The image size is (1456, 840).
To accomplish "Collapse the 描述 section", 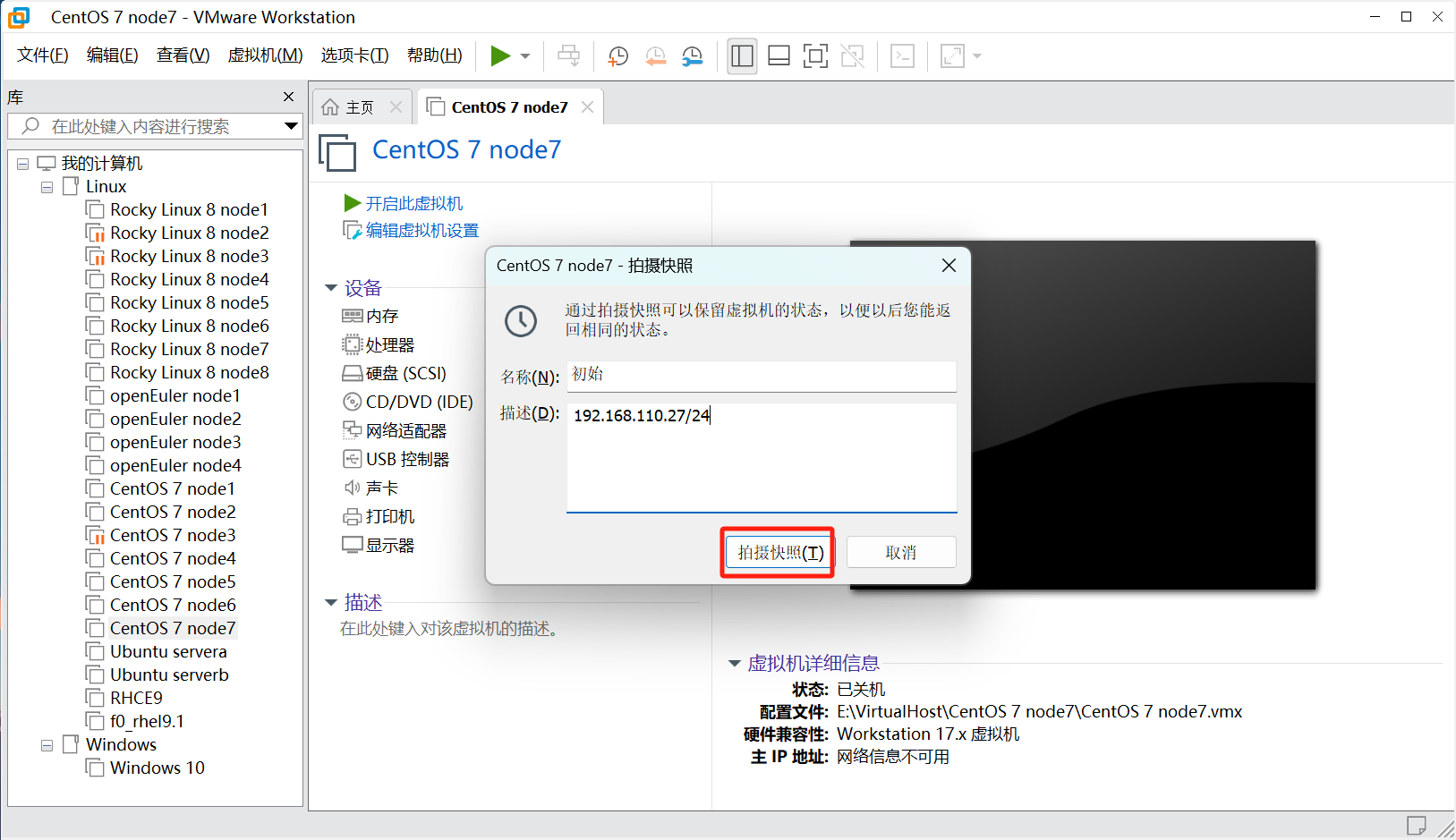I will pos(331,603).
